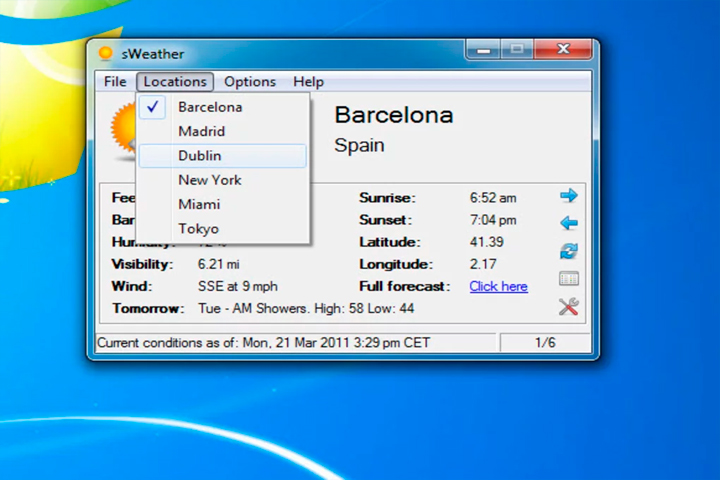
Task: Open the File menu
Action: 115,82
